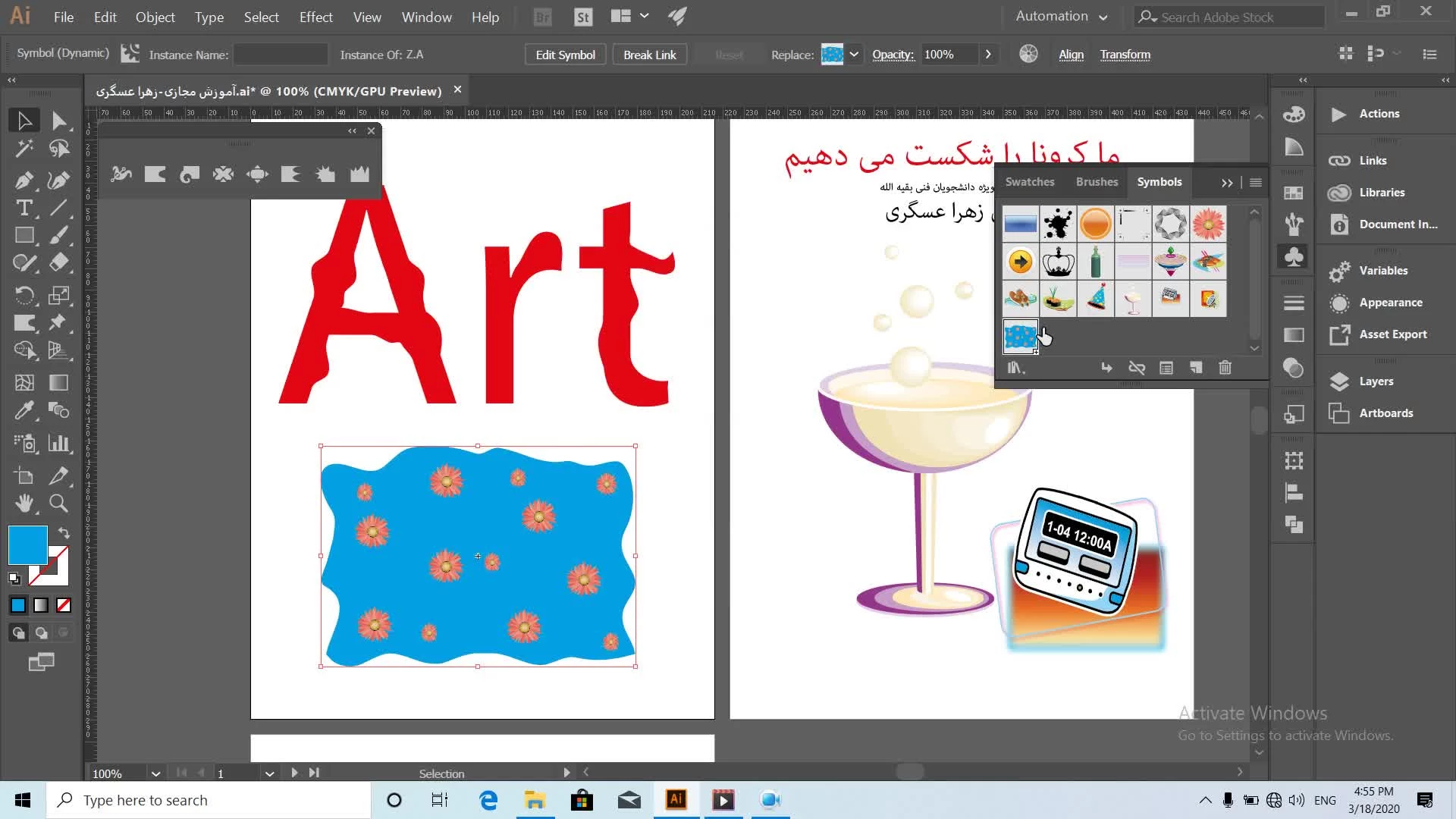Swap fill and stroke colors
1456x819 pixels.
click(x=64, y=533)
